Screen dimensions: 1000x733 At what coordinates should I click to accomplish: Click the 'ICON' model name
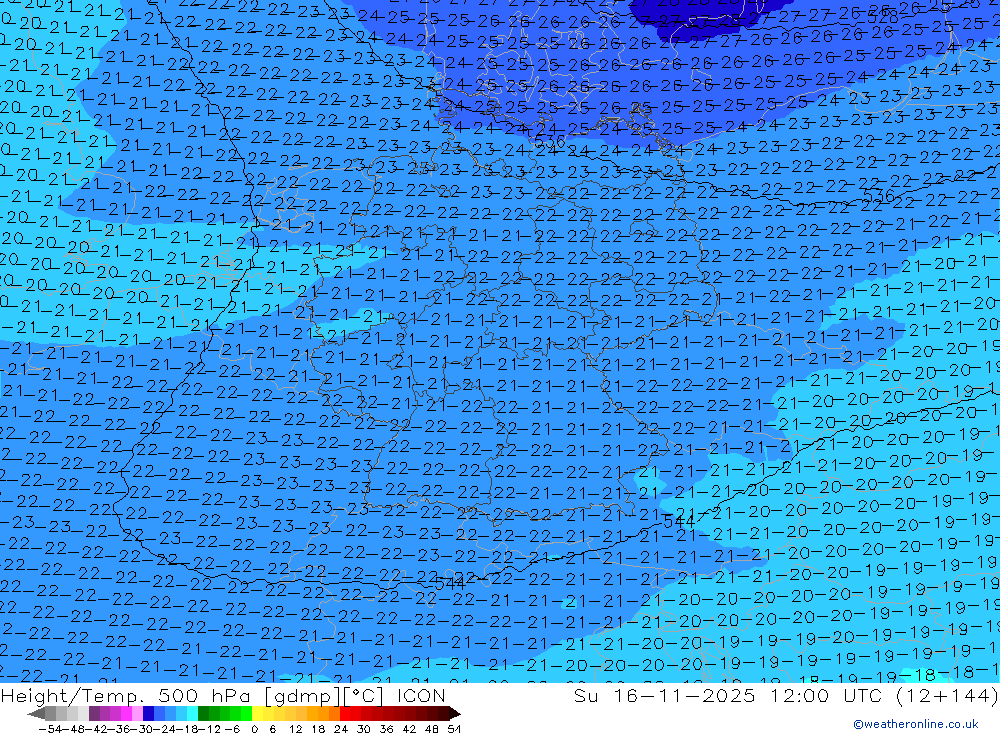point(421,696)
